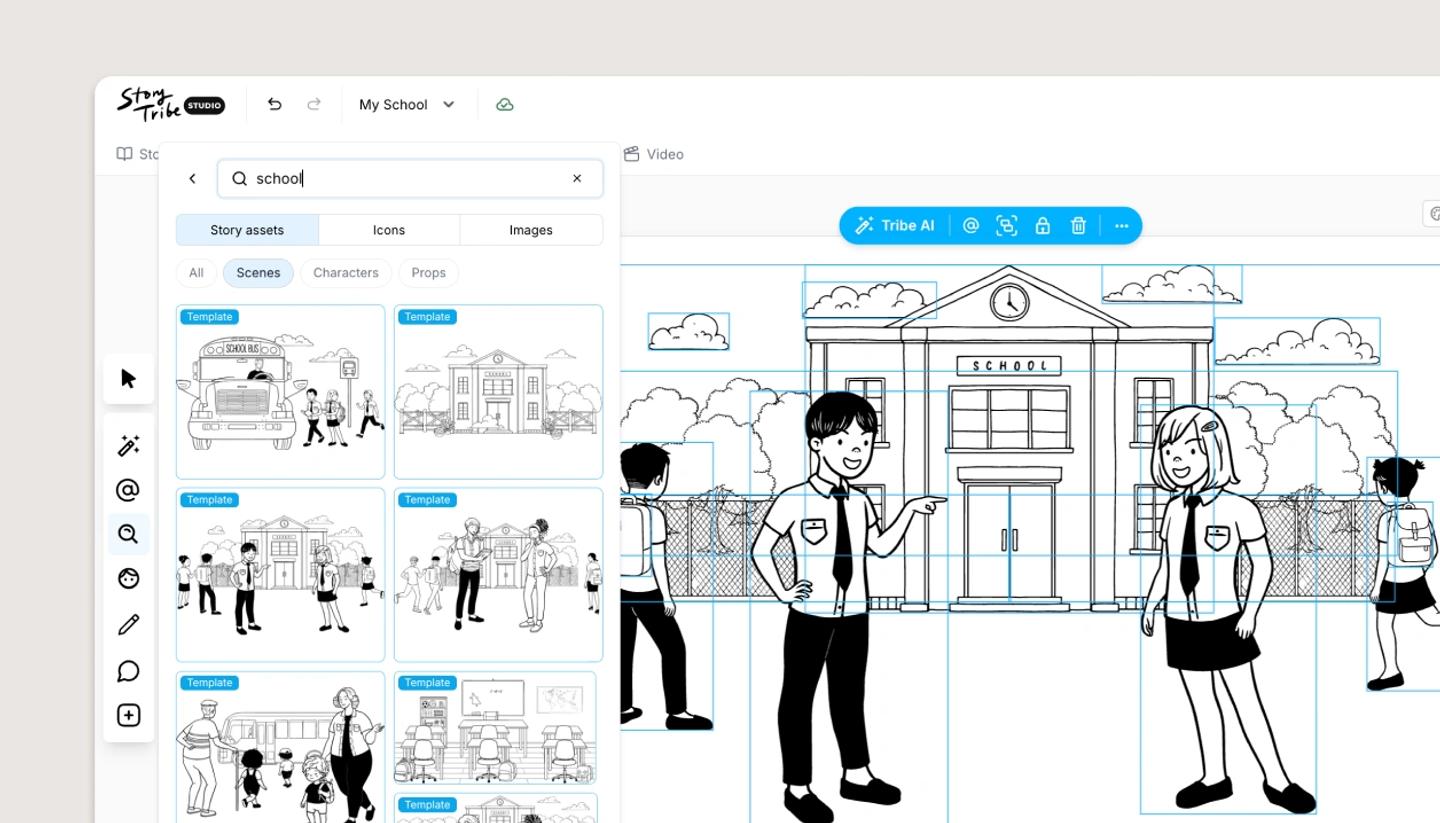Undo the last action
Image resolution: width=1440 pixels, height=823 pixels.
coord(275,104)
